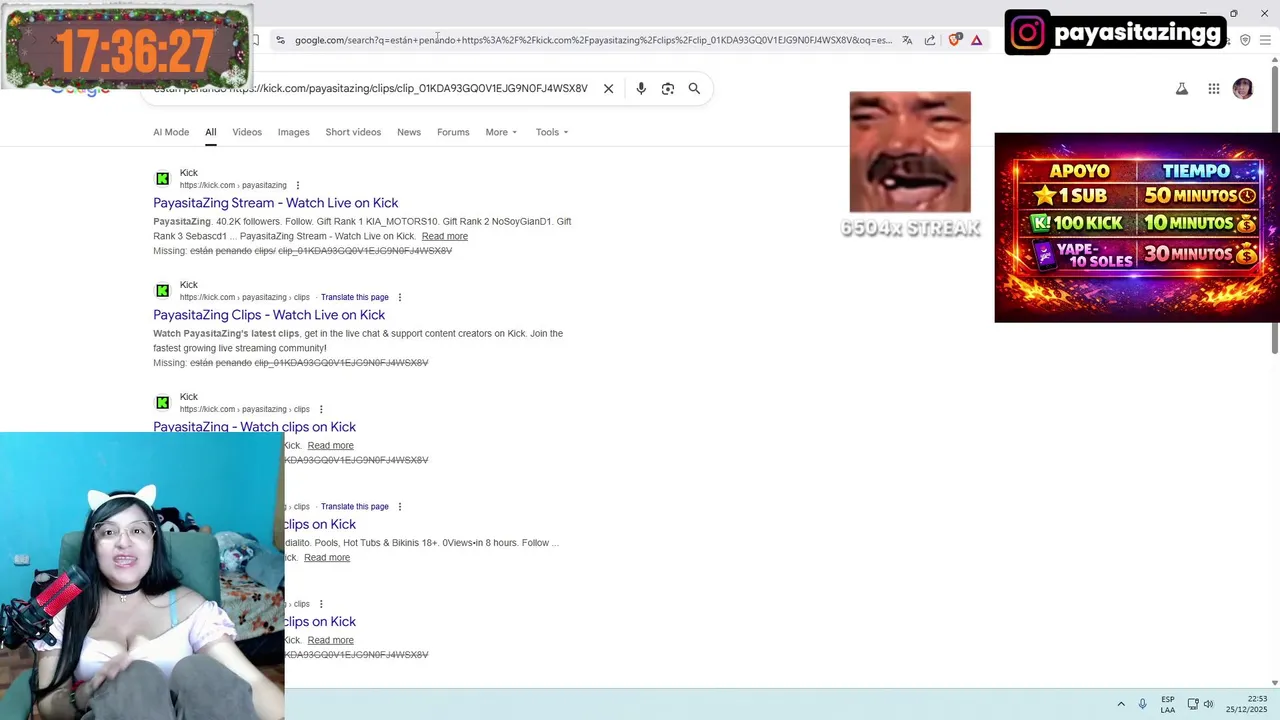Expand the More search filters dropdown
Image resolution: width=1280 pixels, height=720 pixels.
(501, 132)
